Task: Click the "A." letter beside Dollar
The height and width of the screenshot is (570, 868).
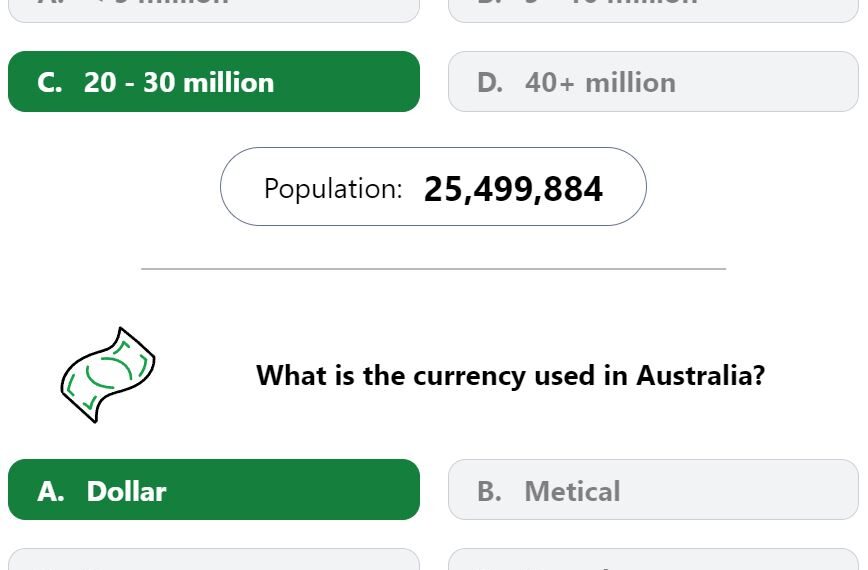Action: [51, 491]
